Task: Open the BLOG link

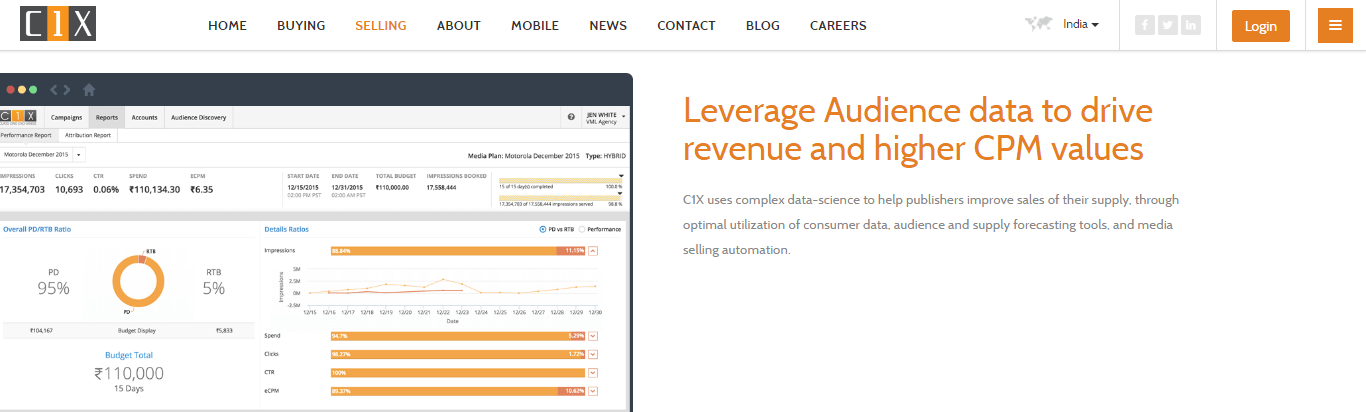Action: [762, 26]
